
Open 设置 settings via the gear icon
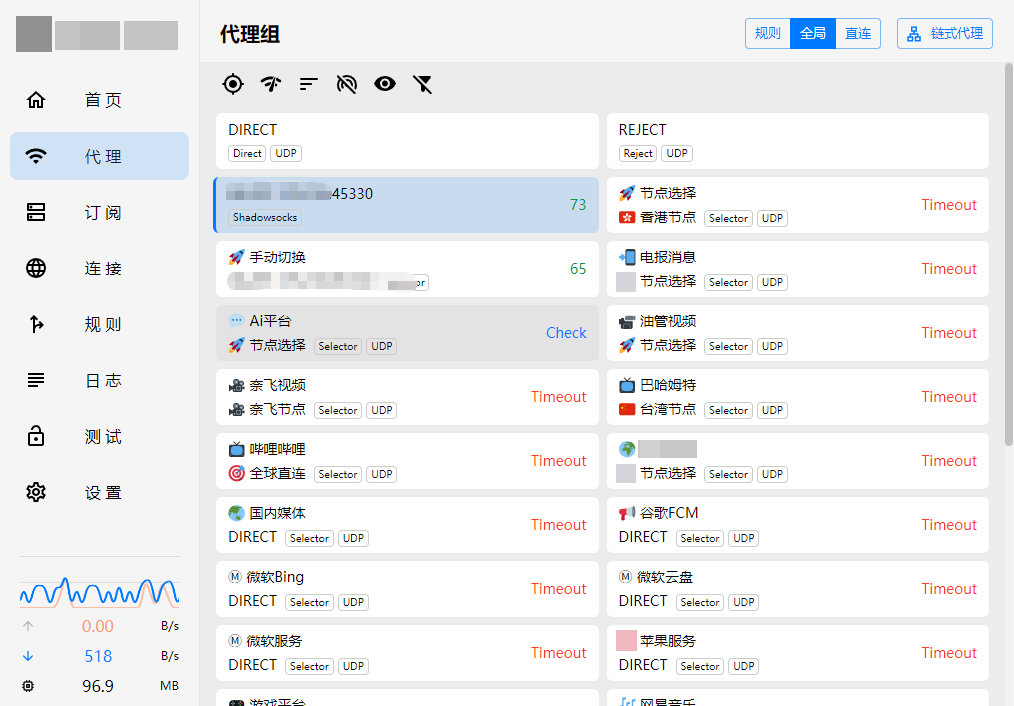(36, 492)
